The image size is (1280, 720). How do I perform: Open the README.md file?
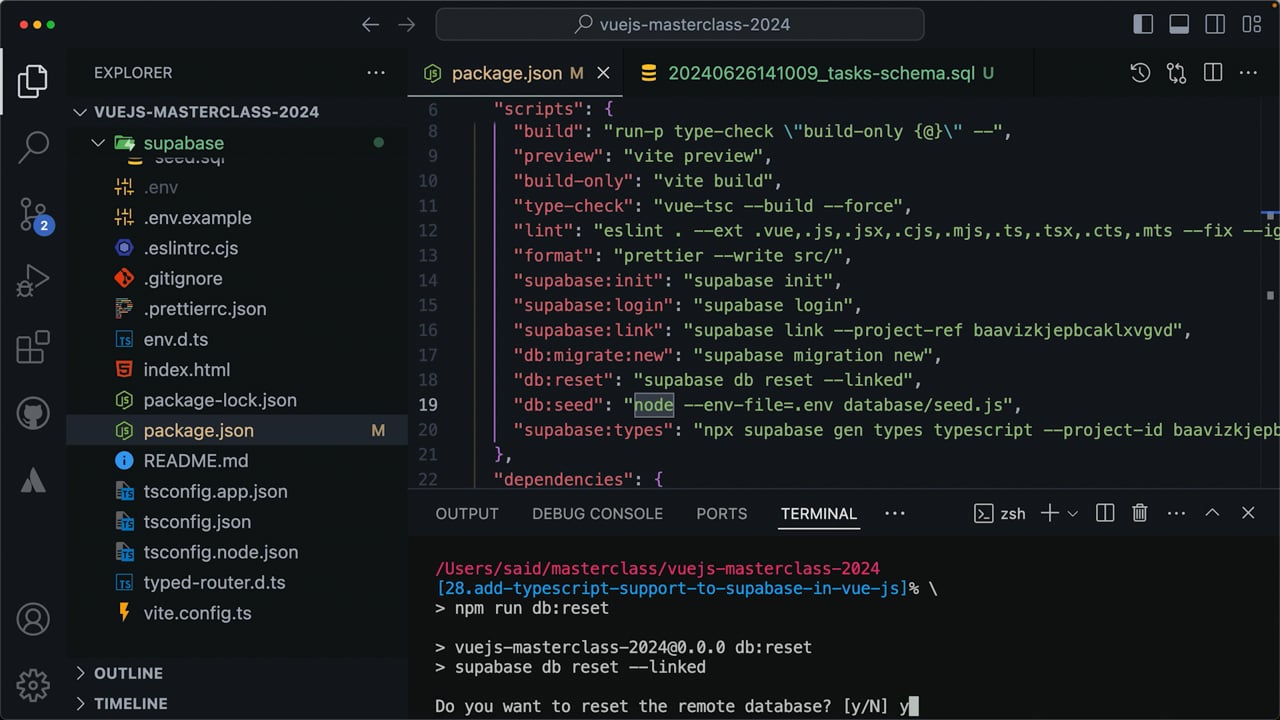(237, 460)
